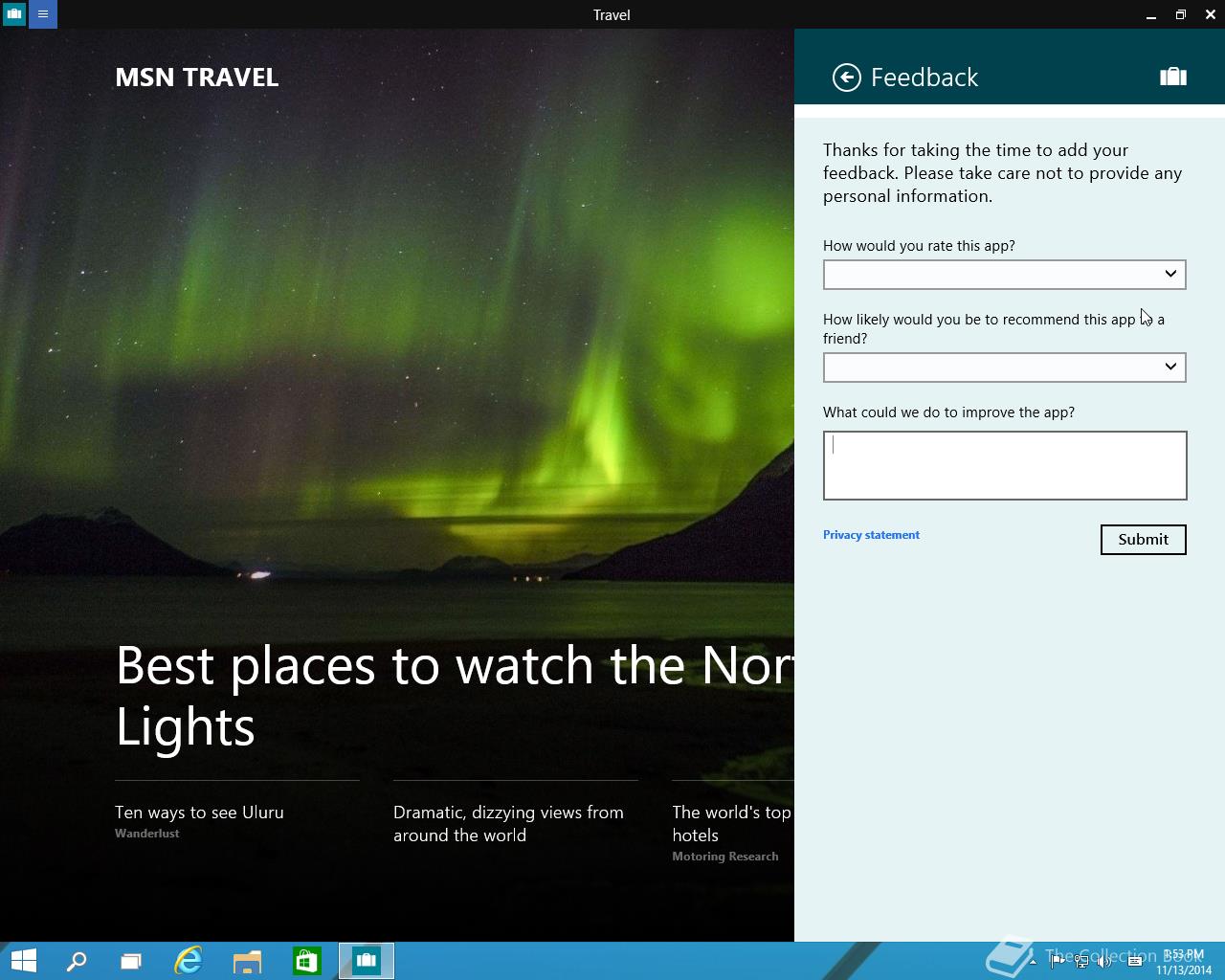Image resolution: width=1225 pixels, height=980 pixels.
Task: Click the Travel suitcase icon in Feedback header
Action: click(x=1173, y=77)
